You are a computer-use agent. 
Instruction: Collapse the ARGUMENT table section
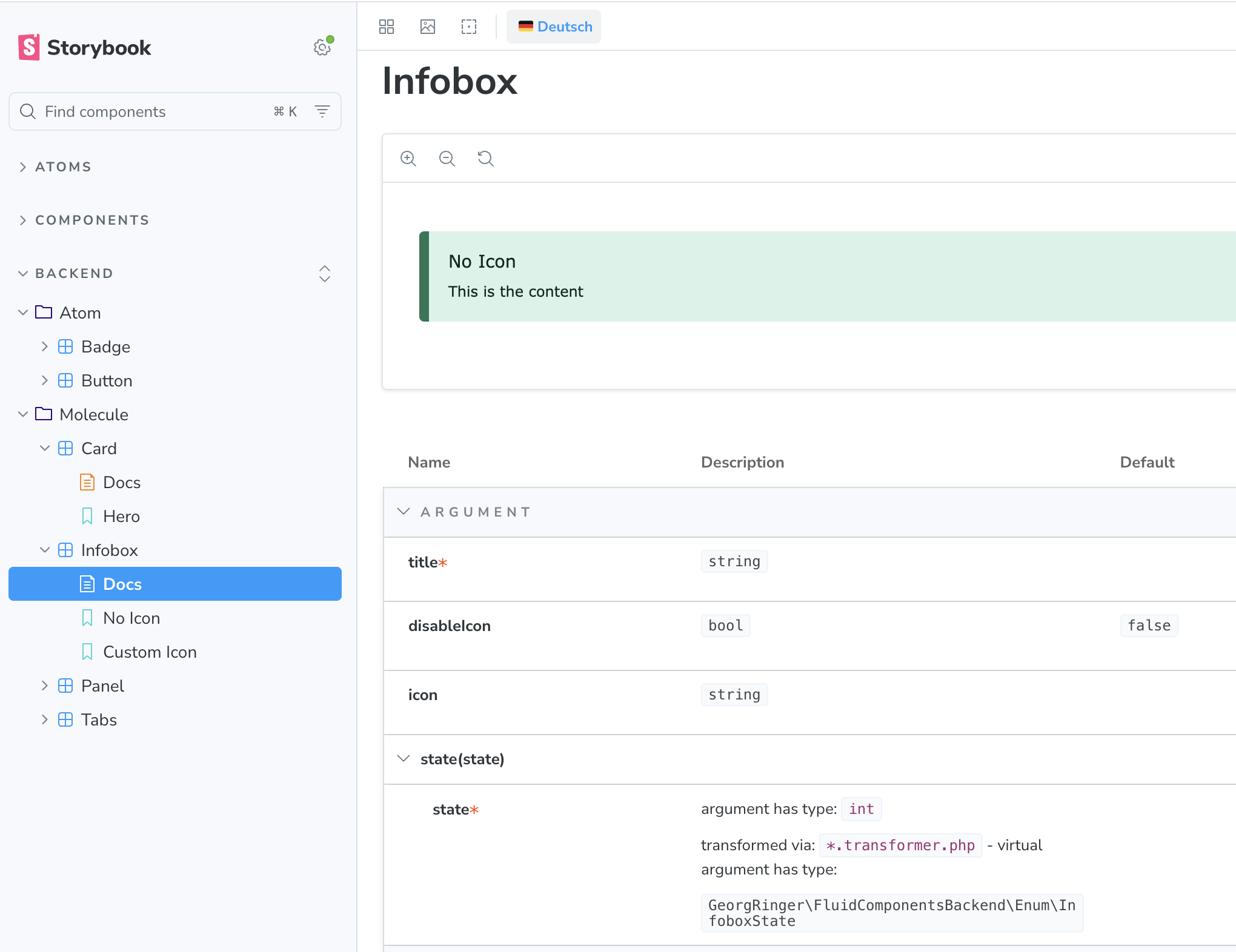[404, 512]
